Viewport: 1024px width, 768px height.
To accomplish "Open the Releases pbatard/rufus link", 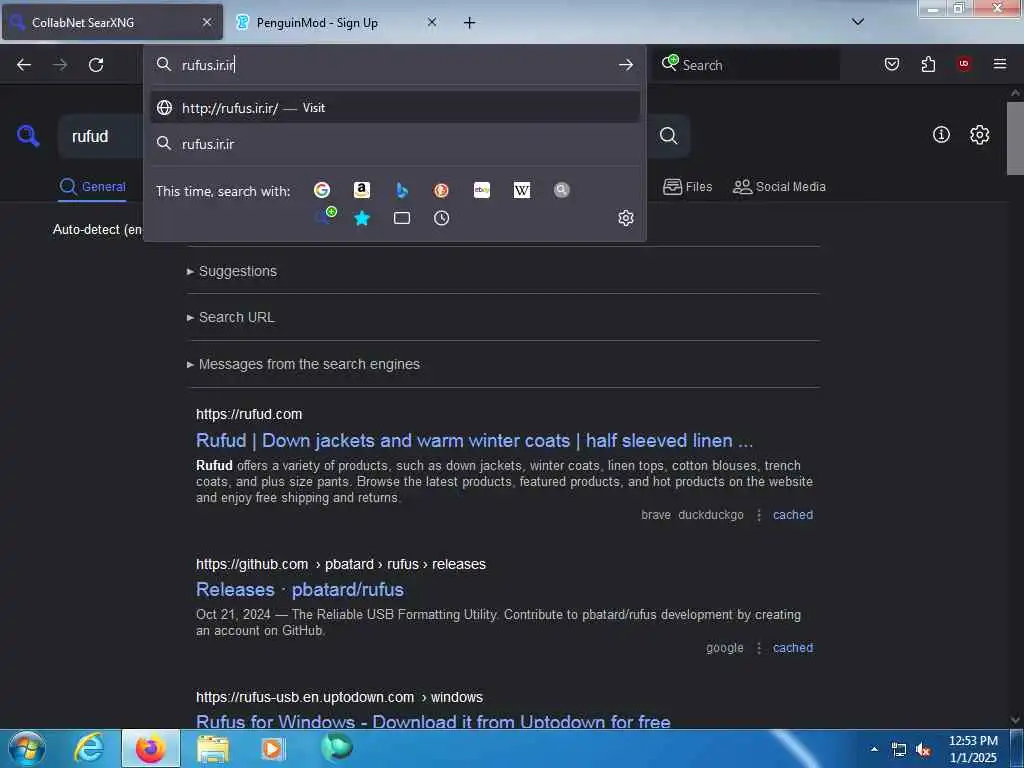I will pyautogui.click(x=300, y=590).
